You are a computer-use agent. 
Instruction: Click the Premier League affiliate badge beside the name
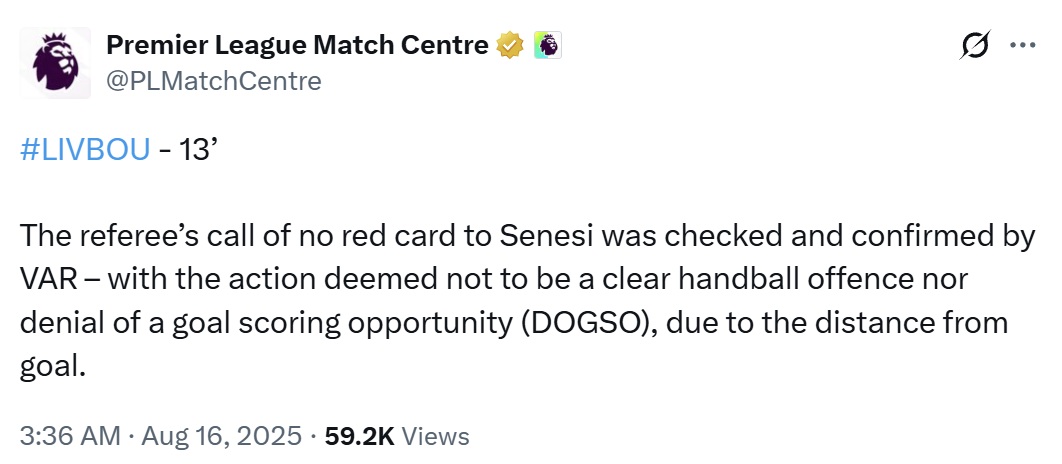coord(547,45)
